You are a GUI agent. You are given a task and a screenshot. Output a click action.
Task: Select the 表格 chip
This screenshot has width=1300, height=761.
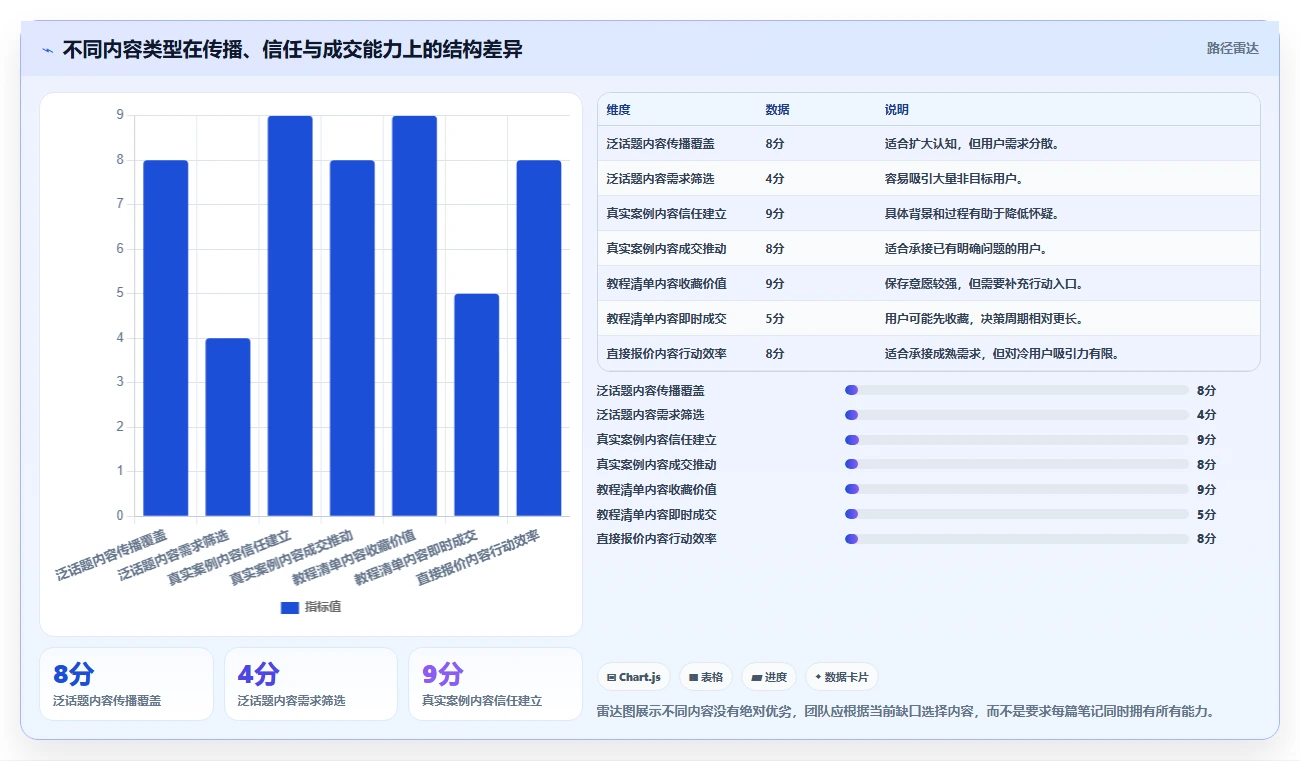tap(706, 677)
